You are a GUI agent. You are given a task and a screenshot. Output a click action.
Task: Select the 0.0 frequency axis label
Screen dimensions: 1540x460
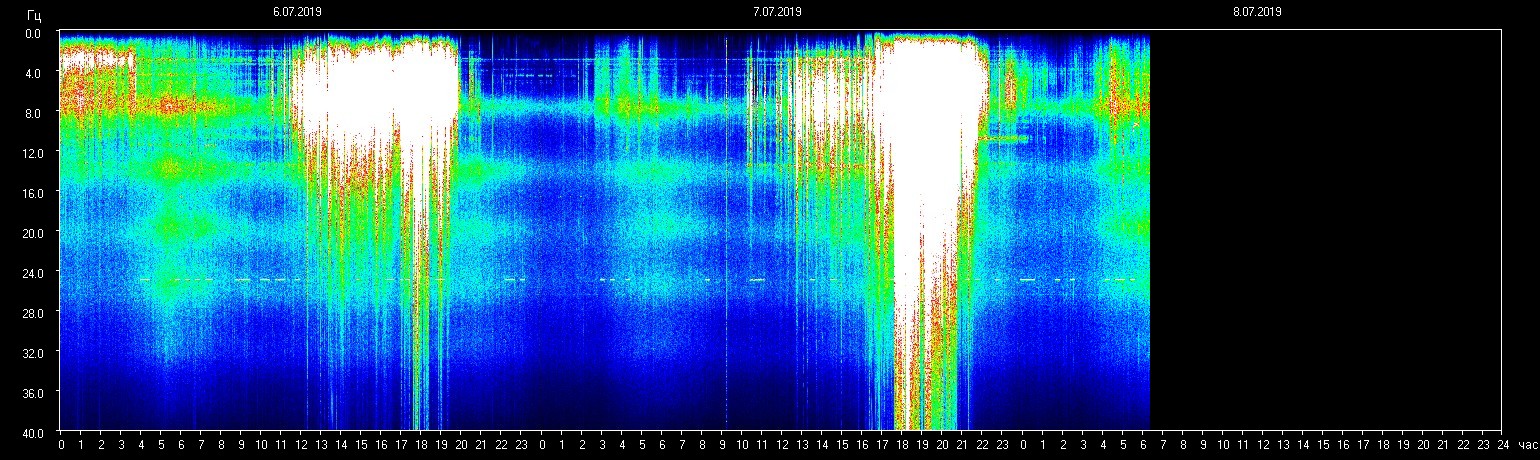pyautogui.click(x=33, y=33)
